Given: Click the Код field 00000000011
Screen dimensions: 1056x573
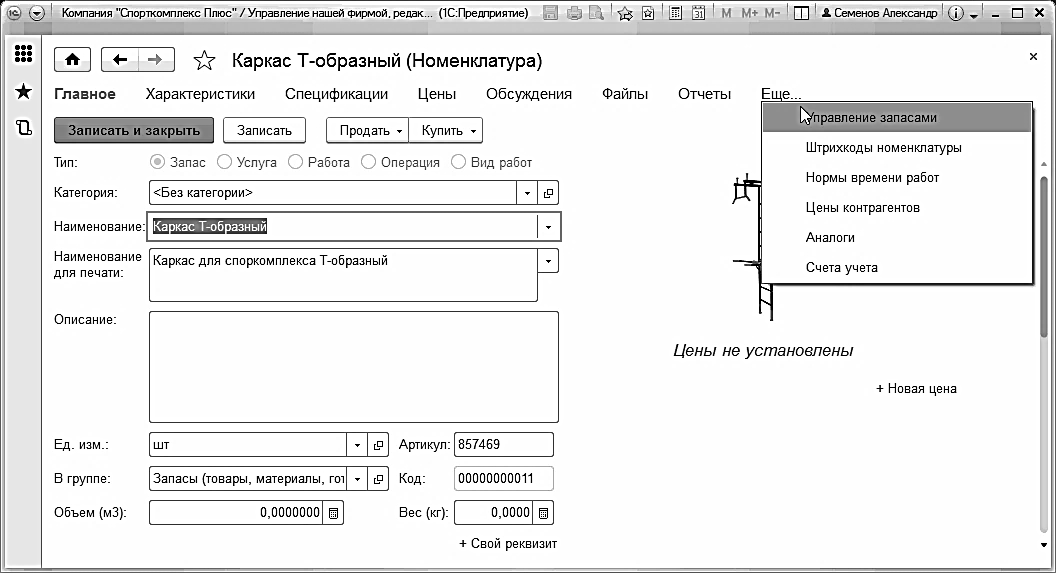Looking at the screenshot, I should (504, 479).
